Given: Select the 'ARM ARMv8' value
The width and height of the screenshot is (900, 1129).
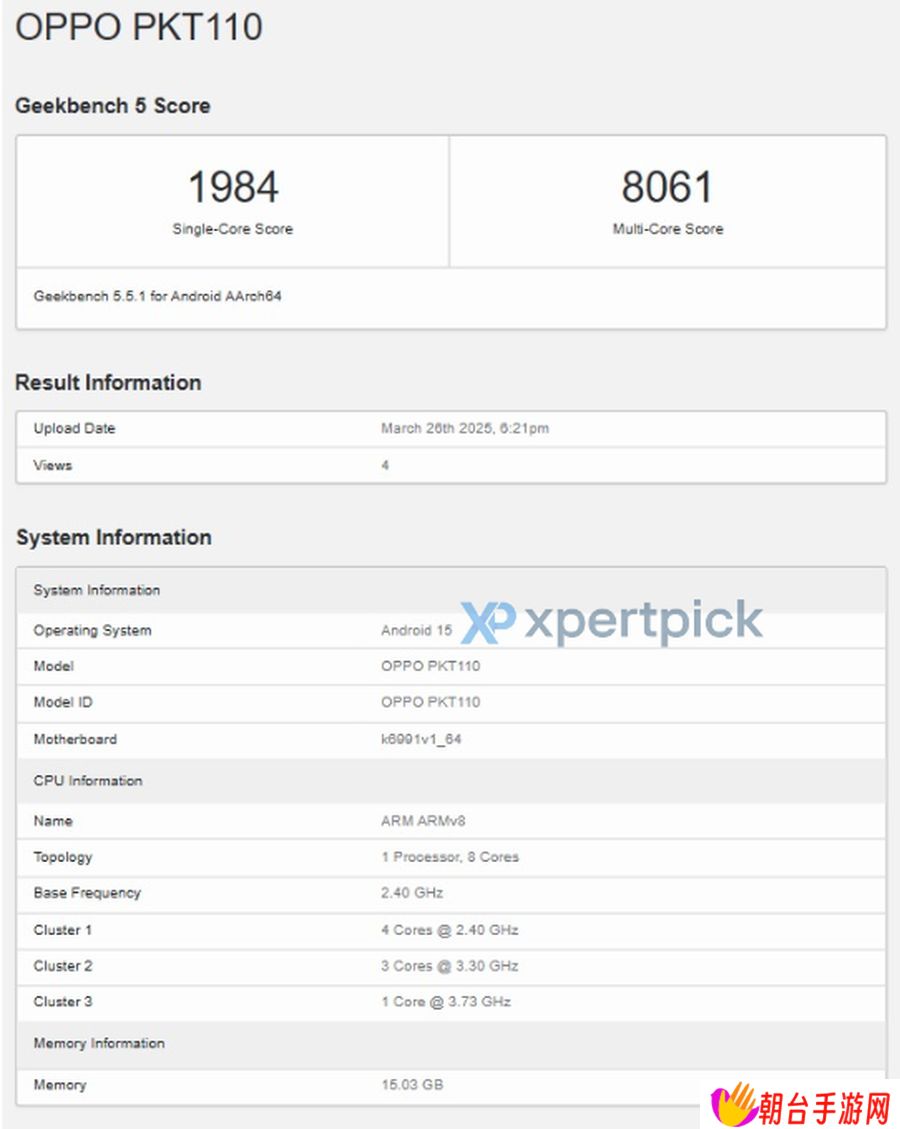Looking at the screenshot, I should pyautogui.click(x=423, y=821).
